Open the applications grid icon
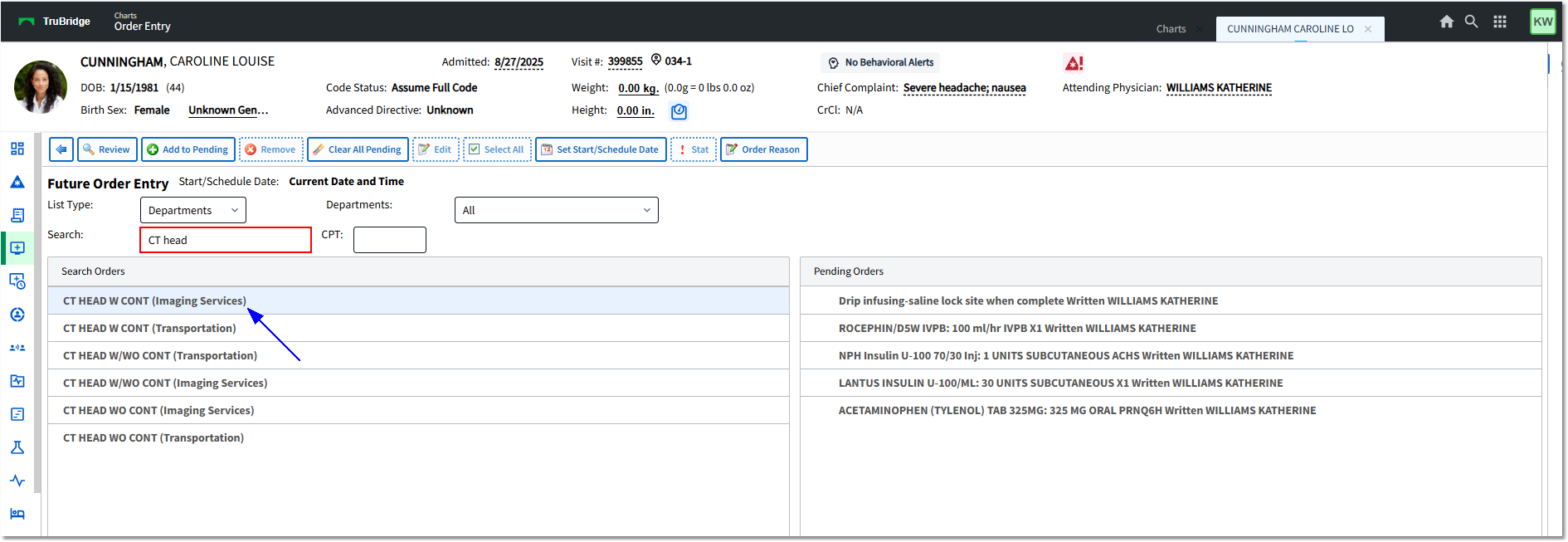Screen dimensions: 1568x542 pyautogui.click(x=1500, y=22)
